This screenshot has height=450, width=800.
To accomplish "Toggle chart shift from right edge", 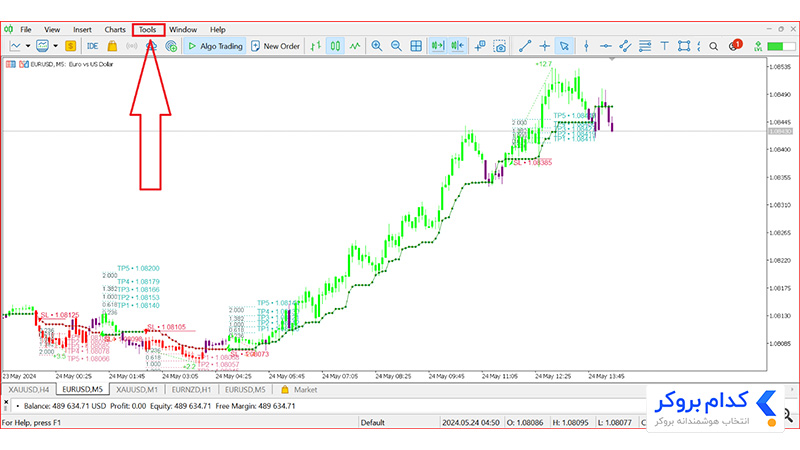I will point(458,46).
